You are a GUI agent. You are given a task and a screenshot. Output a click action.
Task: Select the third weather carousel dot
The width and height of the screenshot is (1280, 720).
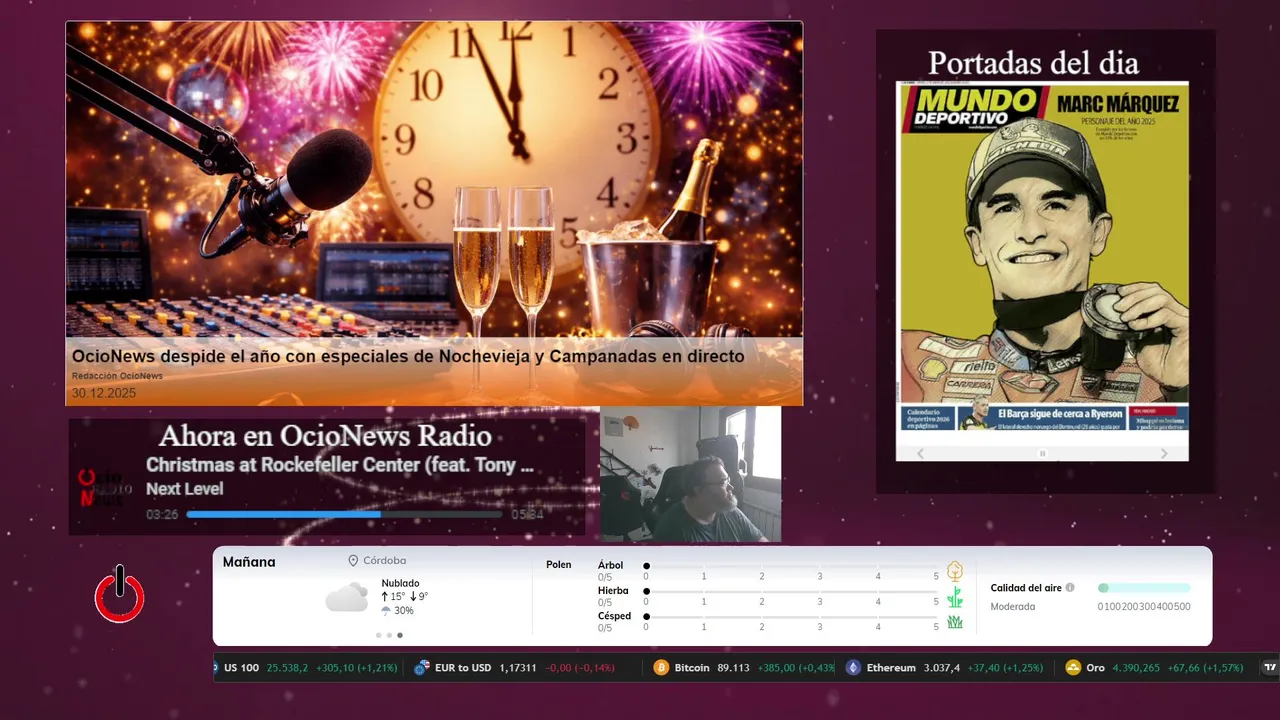tap(400, 635)
